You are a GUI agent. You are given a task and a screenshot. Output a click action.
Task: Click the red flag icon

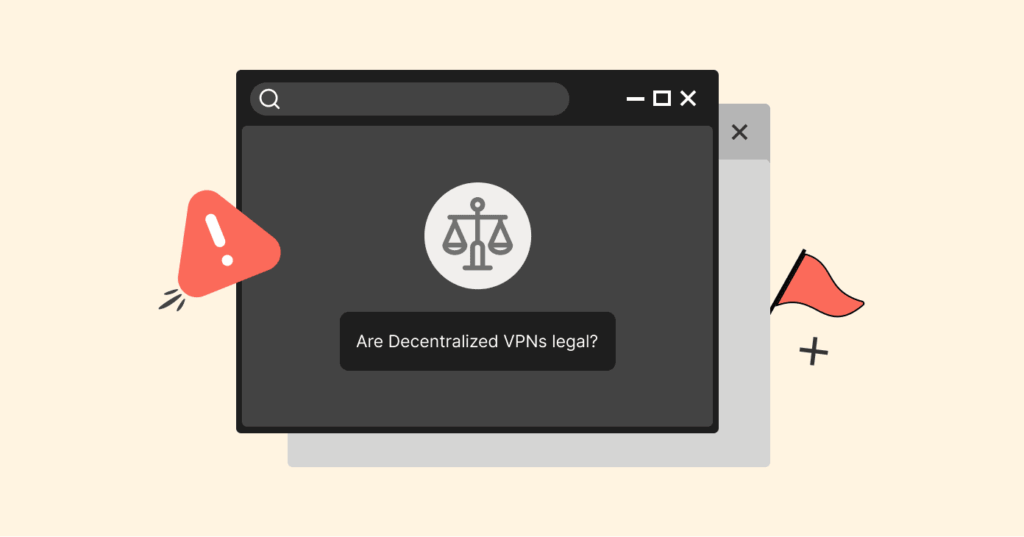point(818,285)
